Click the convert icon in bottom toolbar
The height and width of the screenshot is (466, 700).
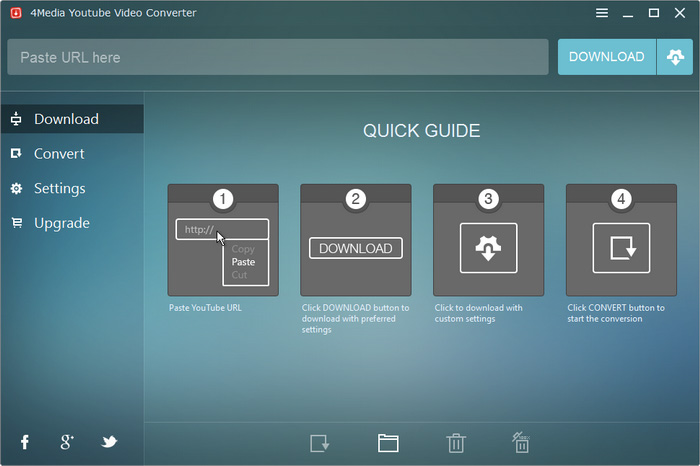(x=320, y=443)
